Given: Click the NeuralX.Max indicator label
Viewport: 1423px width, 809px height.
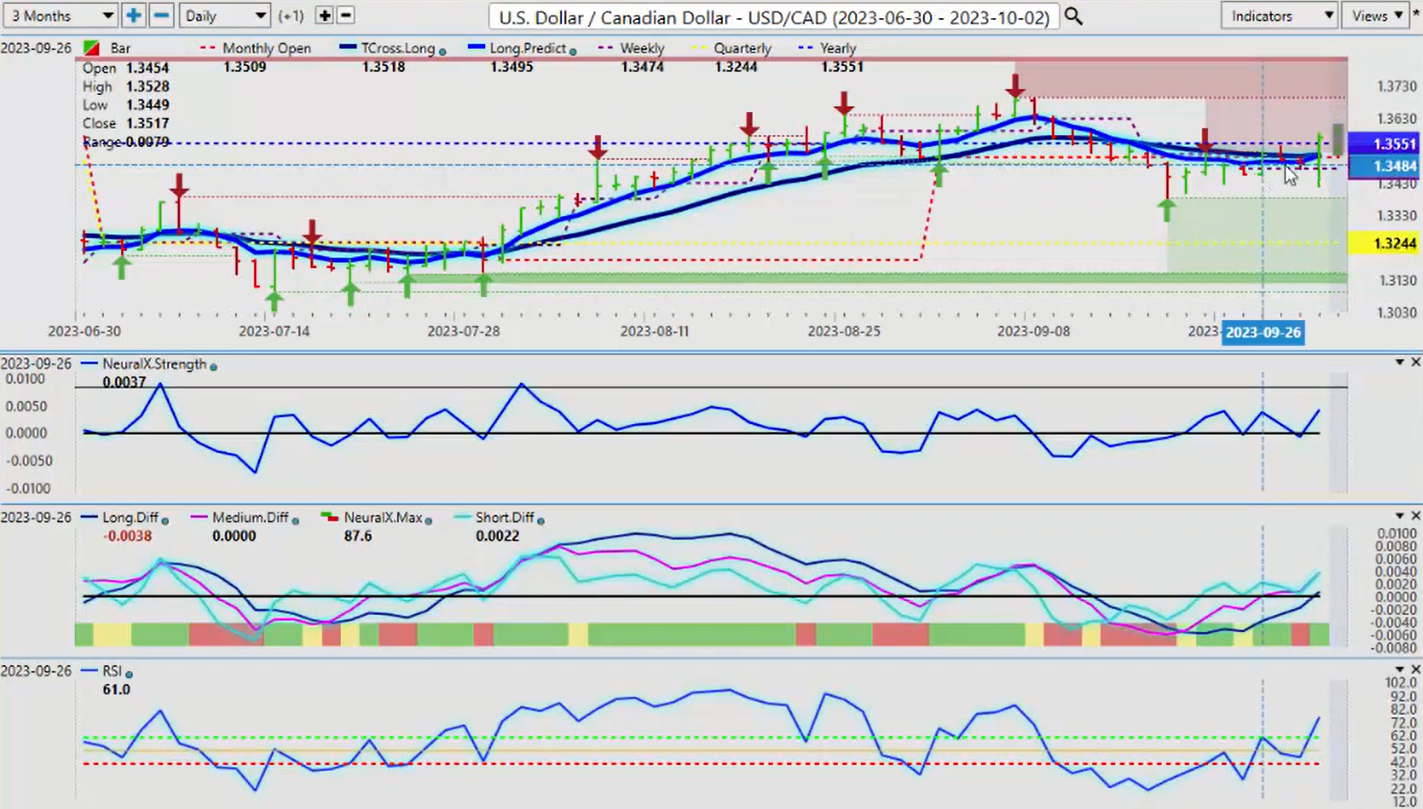Looking at the screenshot, I should [384, 518].
